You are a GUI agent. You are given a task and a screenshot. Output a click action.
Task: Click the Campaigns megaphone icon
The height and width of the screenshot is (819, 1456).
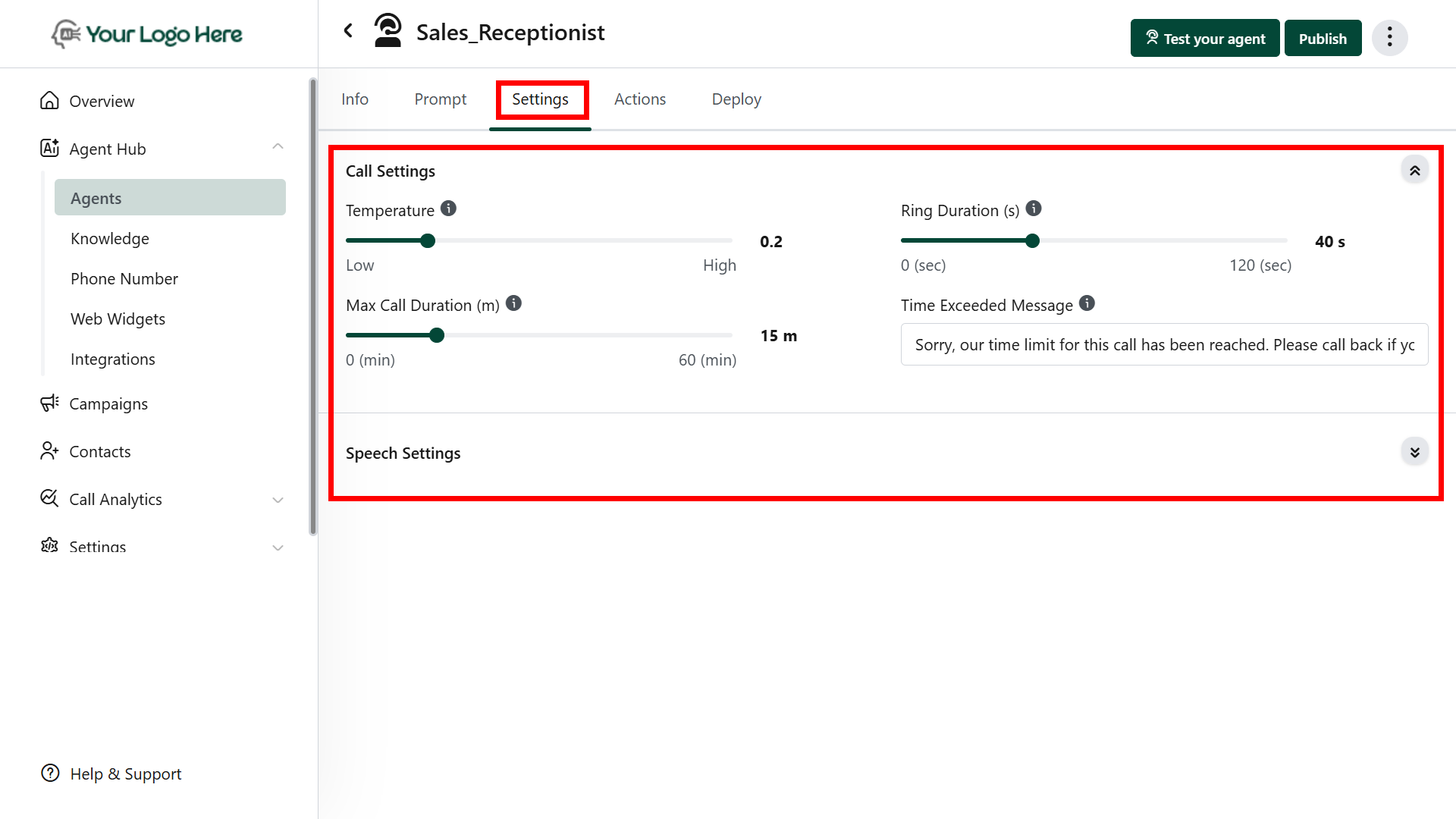(x=49, y=403)
